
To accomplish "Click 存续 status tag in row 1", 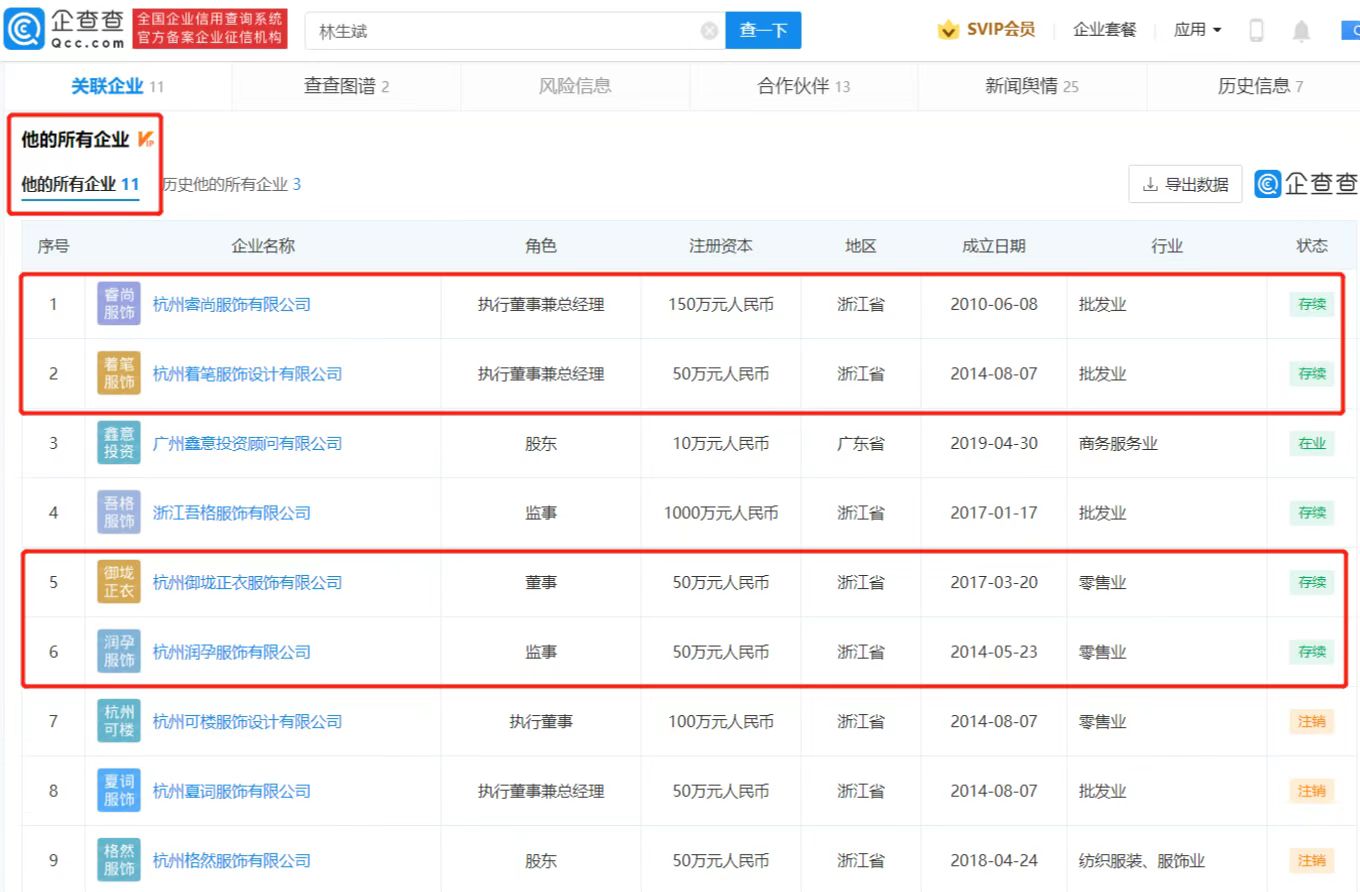I will click(1312, 304).
